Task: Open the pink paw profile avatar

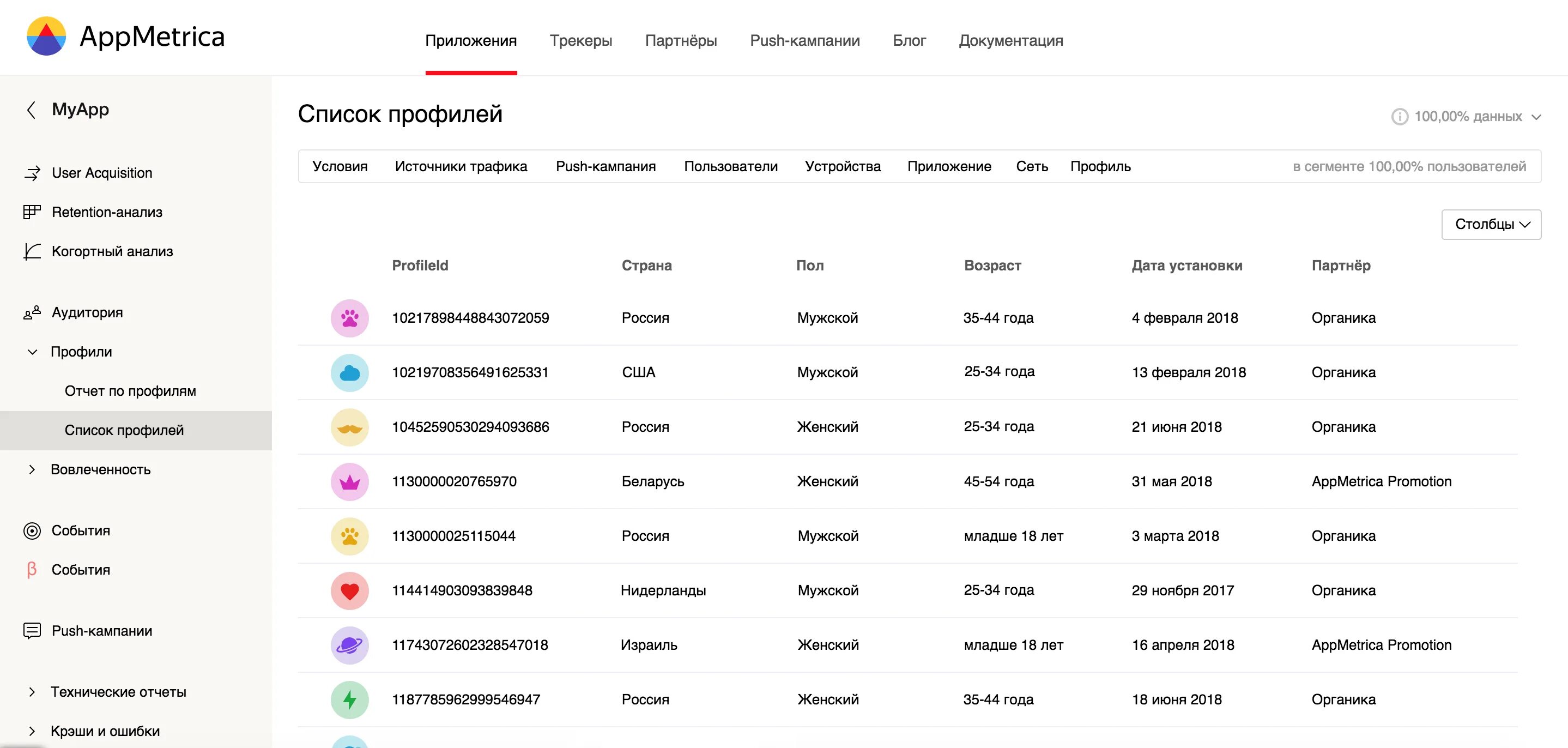Action: (x=349, y=318)
